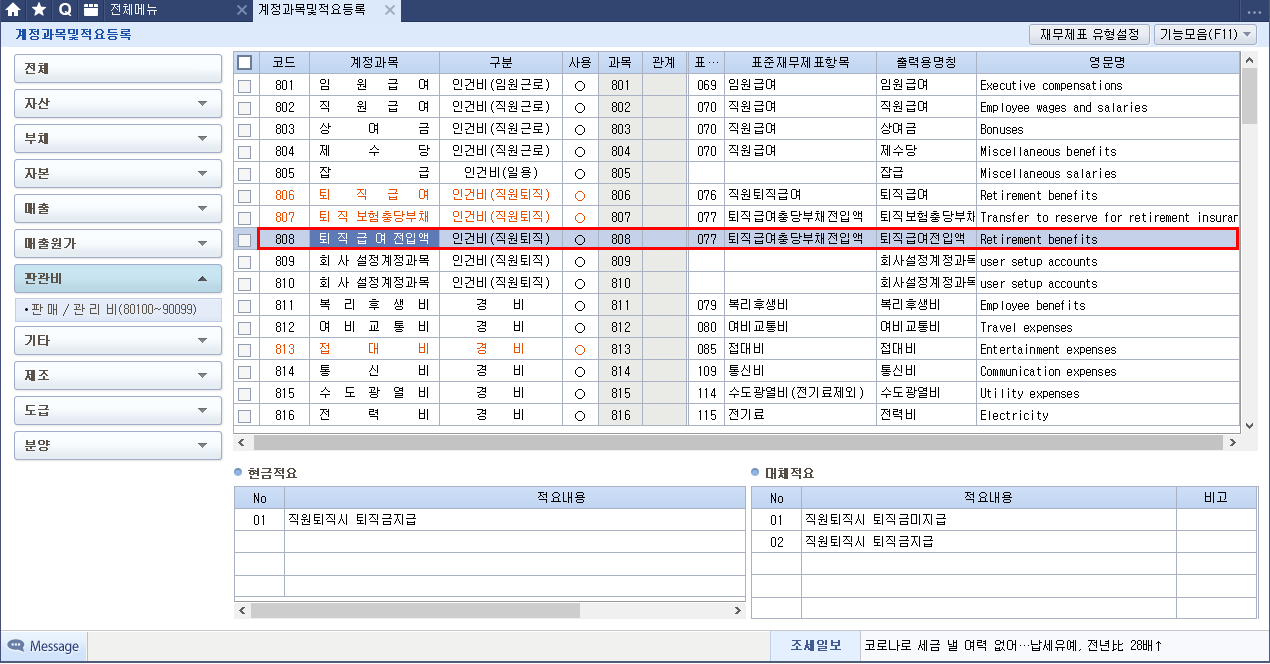The width and height of the screenshot is (1270, 664).
Task: Check the box for code 808
Action: point(245,240)
